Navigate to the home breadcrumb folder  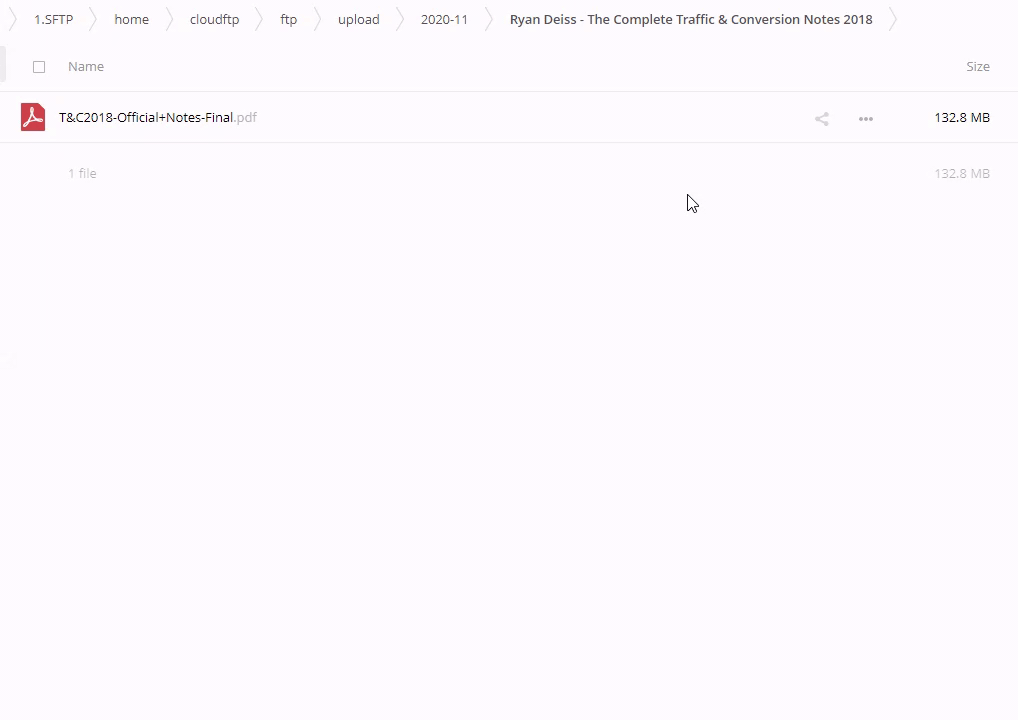click(131, 19)
